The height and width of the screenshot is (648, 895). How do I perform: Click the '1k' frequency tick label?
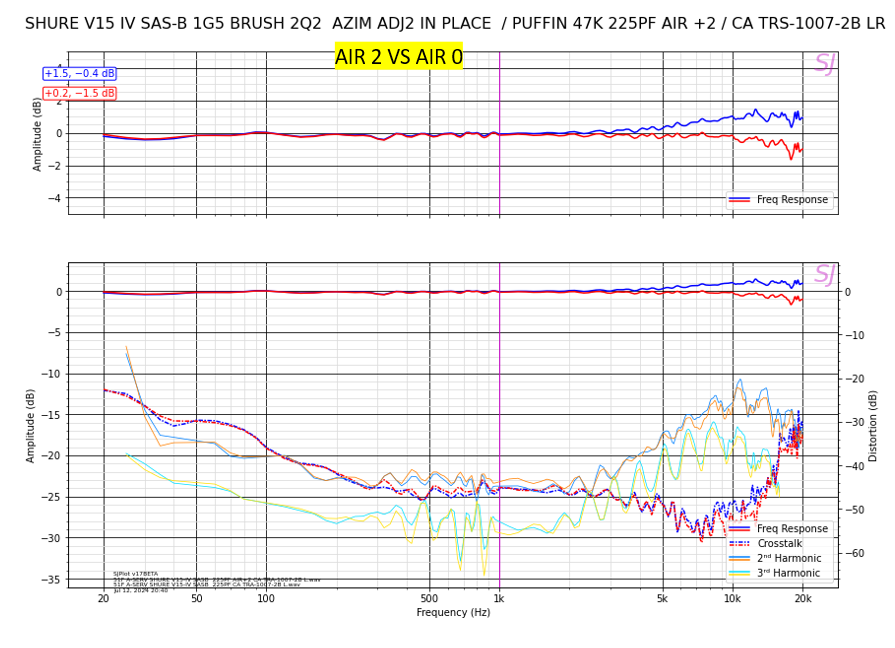coord(499,598)
